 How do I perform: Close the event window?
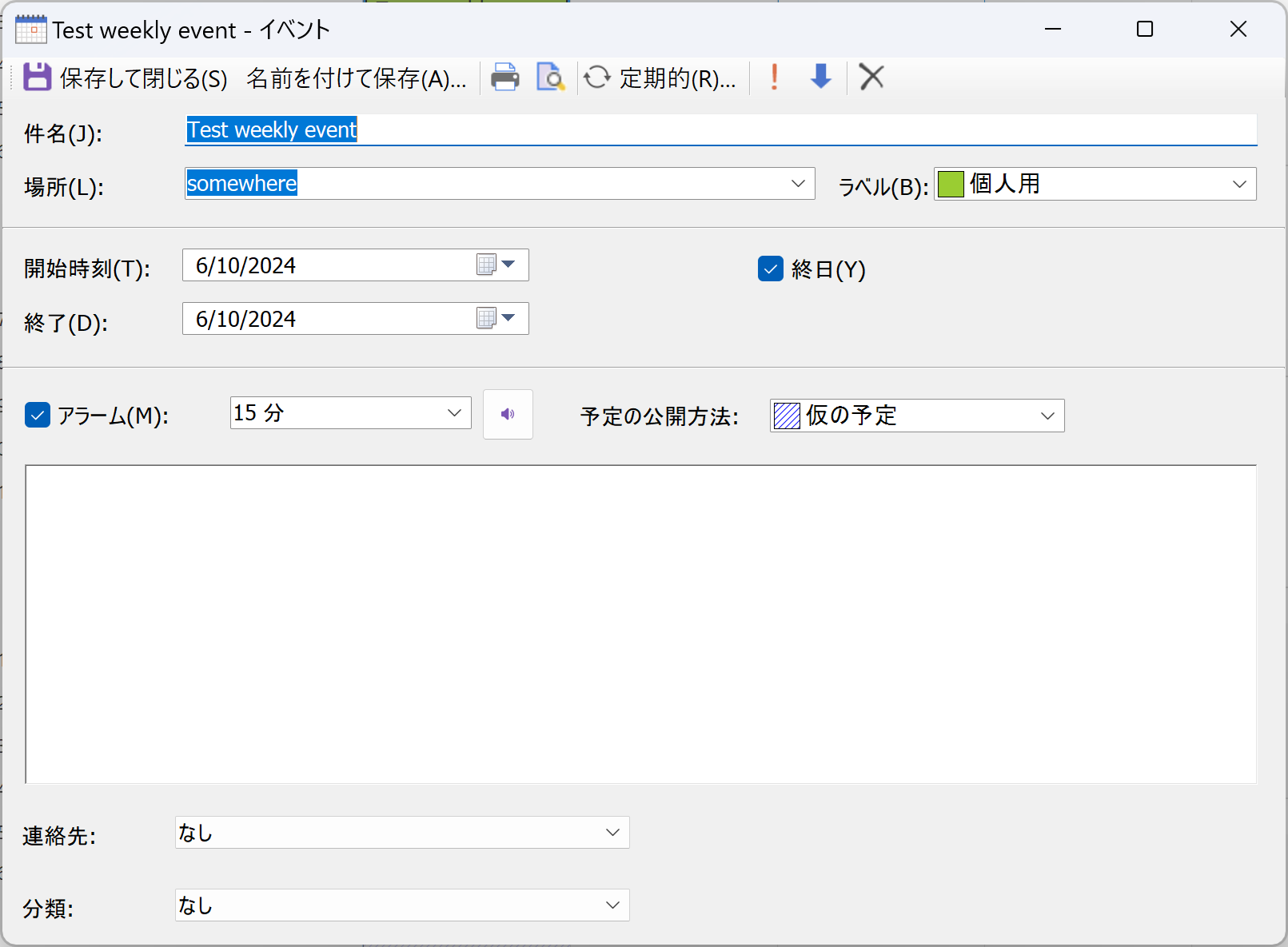[x=1238, y=30]
